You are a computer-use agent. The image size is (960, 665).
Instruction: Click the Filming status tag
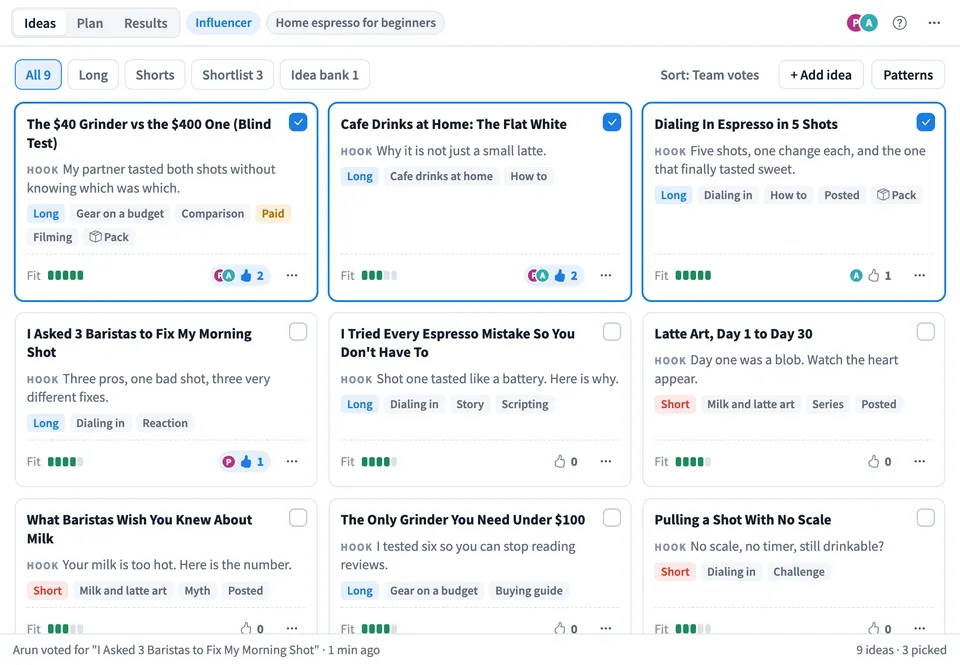(53, 237)
